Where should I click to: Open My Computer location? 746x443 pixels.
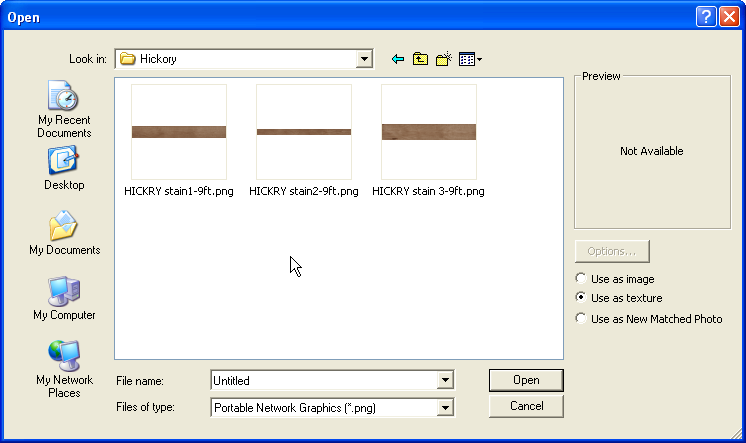coord(64,298)
